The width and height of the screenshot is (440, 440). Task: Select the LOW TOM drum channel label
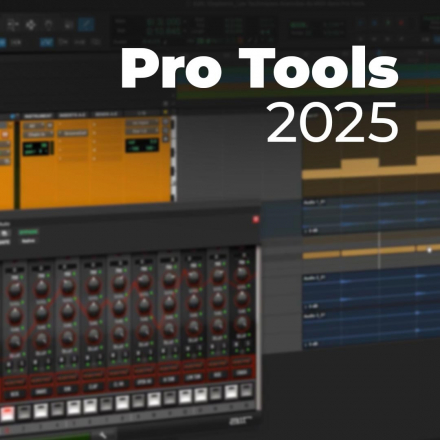click(193, 377)
